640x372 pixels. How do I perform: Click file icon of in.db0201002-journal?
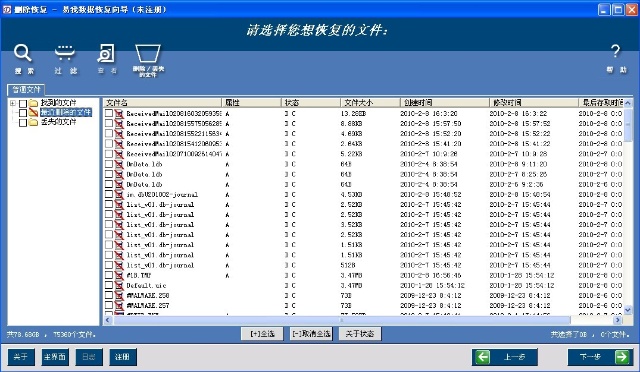[x=119, y=194]
